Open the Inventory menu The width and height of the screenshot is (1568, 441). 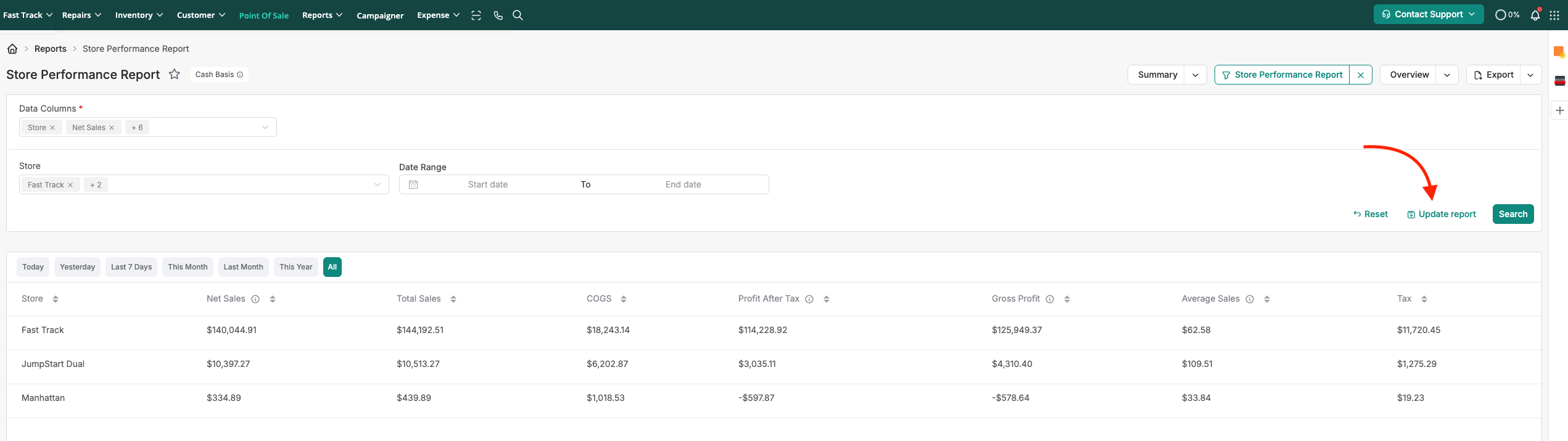139,15
